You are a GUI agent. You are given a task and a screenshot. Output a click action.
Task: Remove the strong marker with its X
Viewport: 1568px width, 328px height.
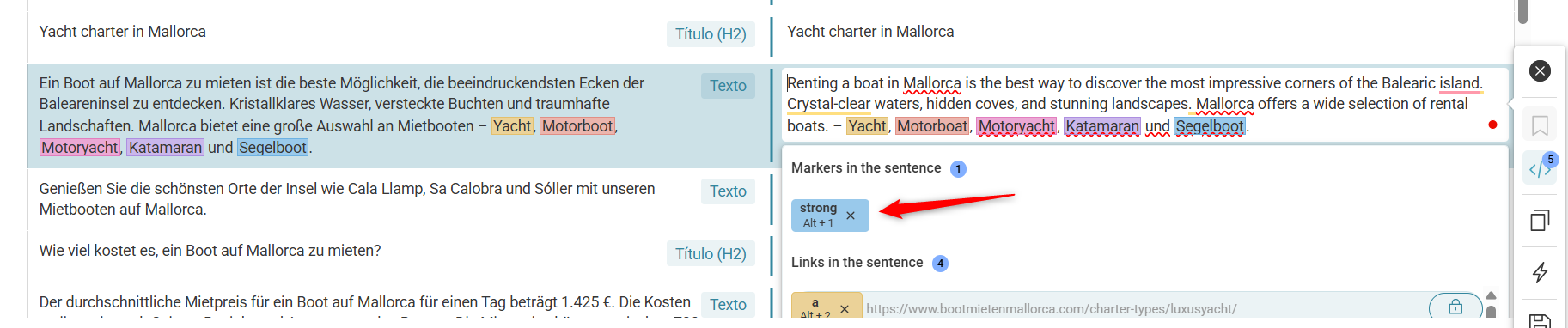tap(851, 216)
